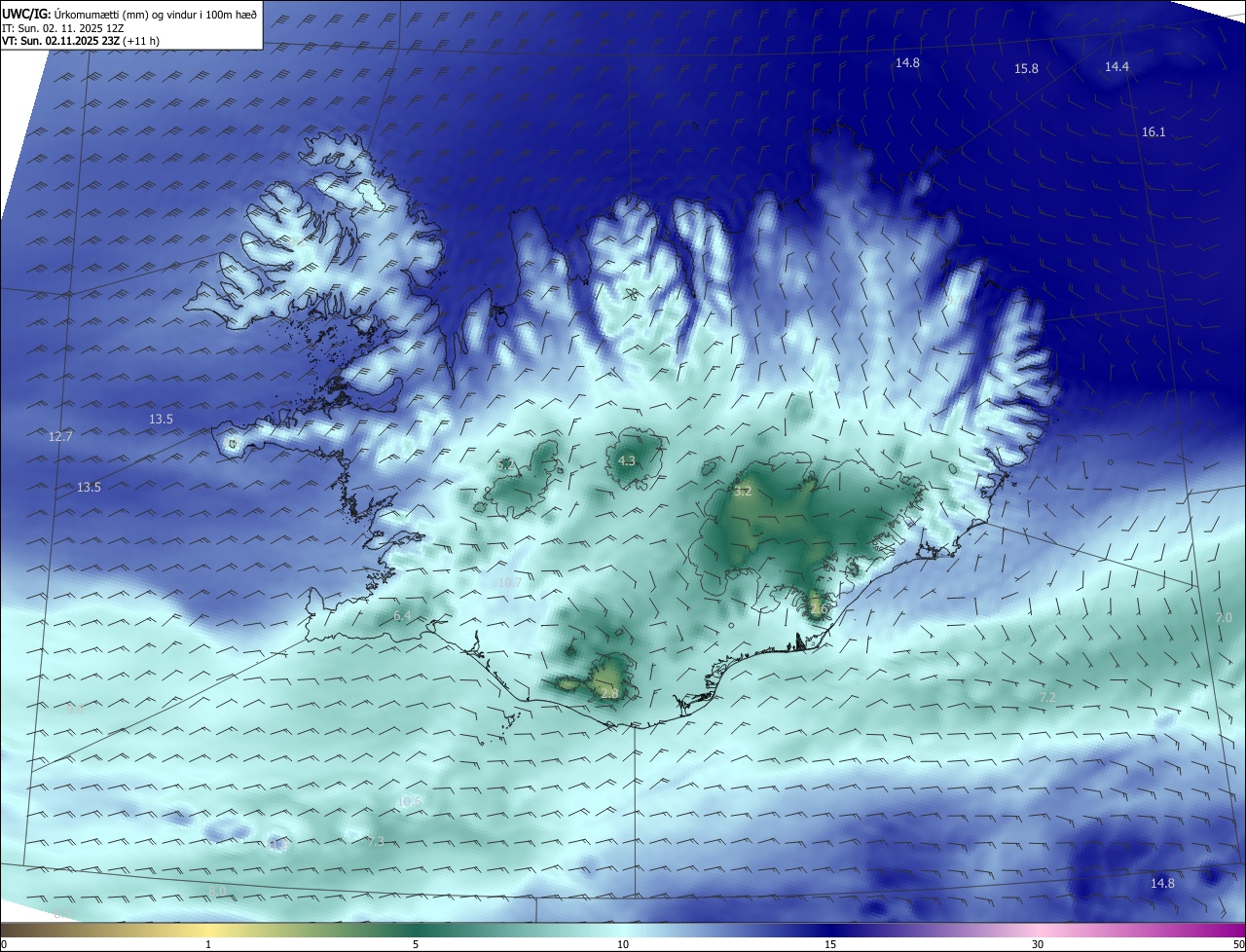Click the 14.8 value beside the 15.8 label

907,63
